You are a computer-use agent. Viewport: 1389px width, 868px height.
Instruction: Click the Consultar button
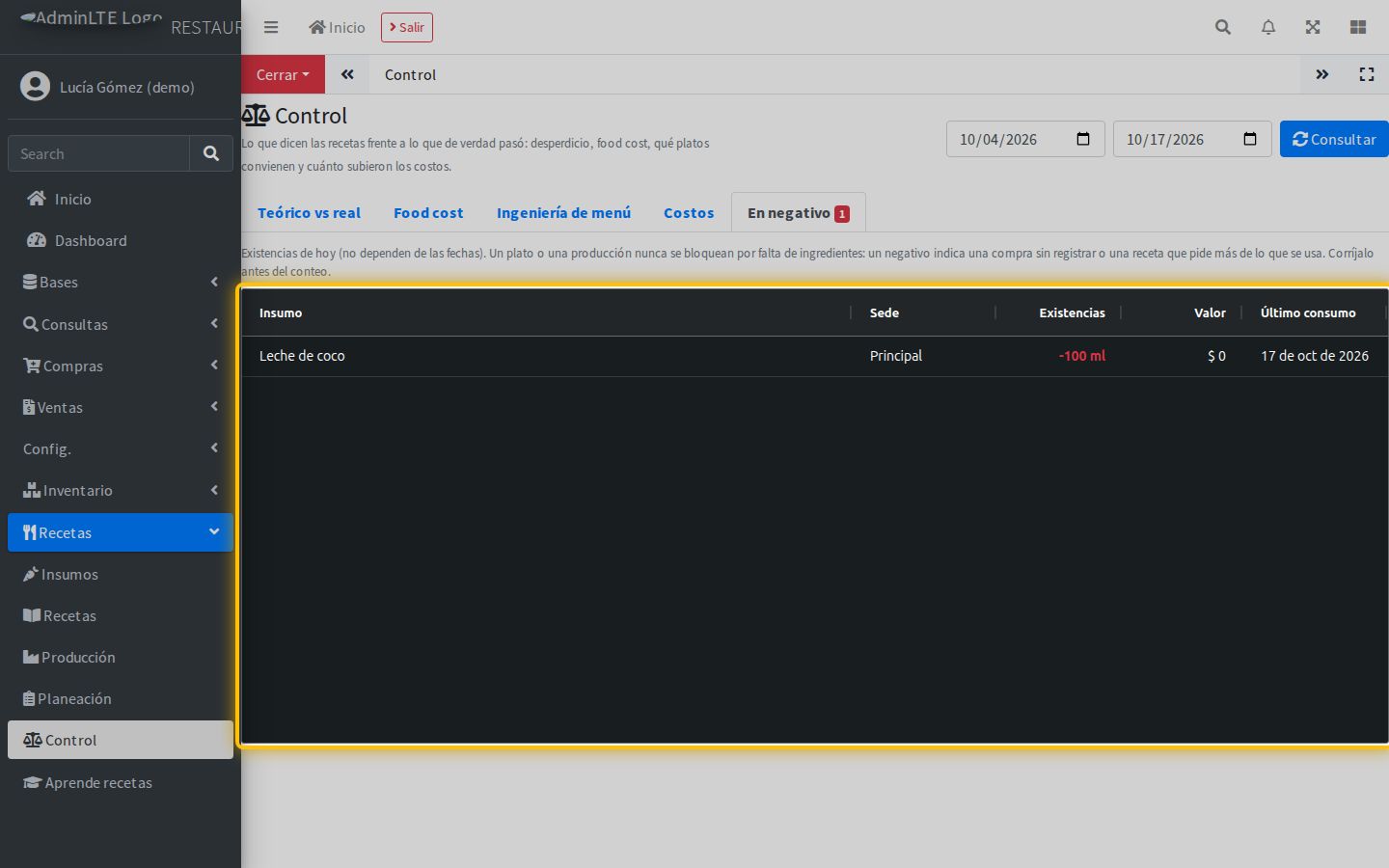[1334, 139]
